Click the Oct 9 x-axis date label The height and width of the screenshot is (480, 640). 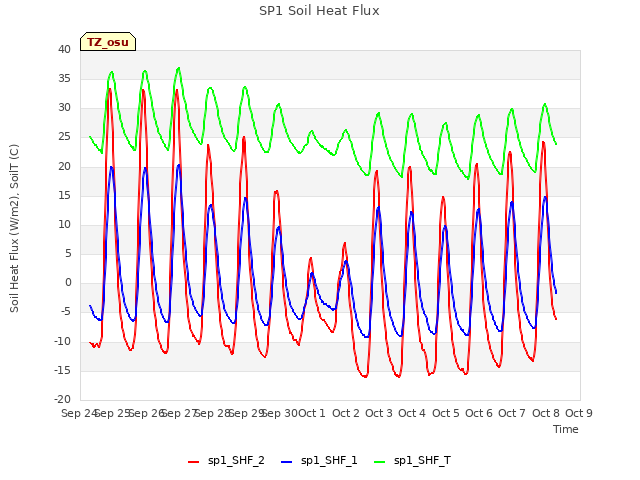(578, 413)
